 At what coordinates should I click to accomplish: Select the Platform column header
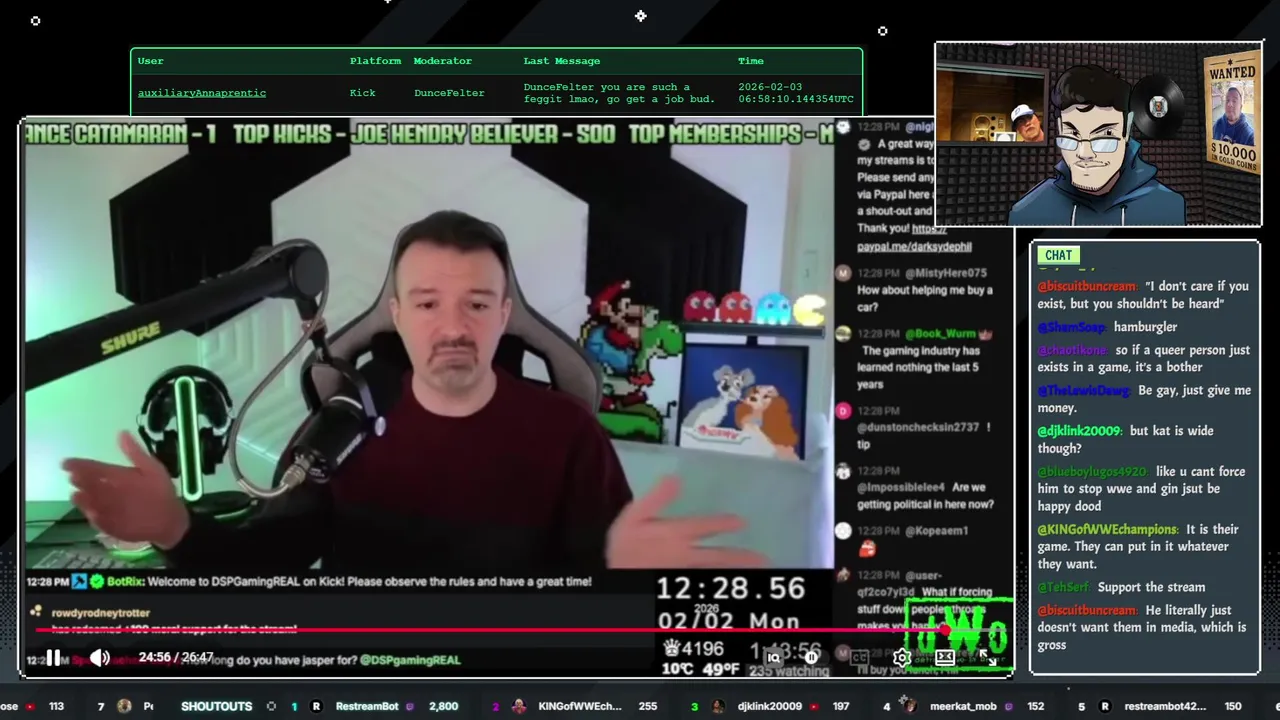coord(375,61)
